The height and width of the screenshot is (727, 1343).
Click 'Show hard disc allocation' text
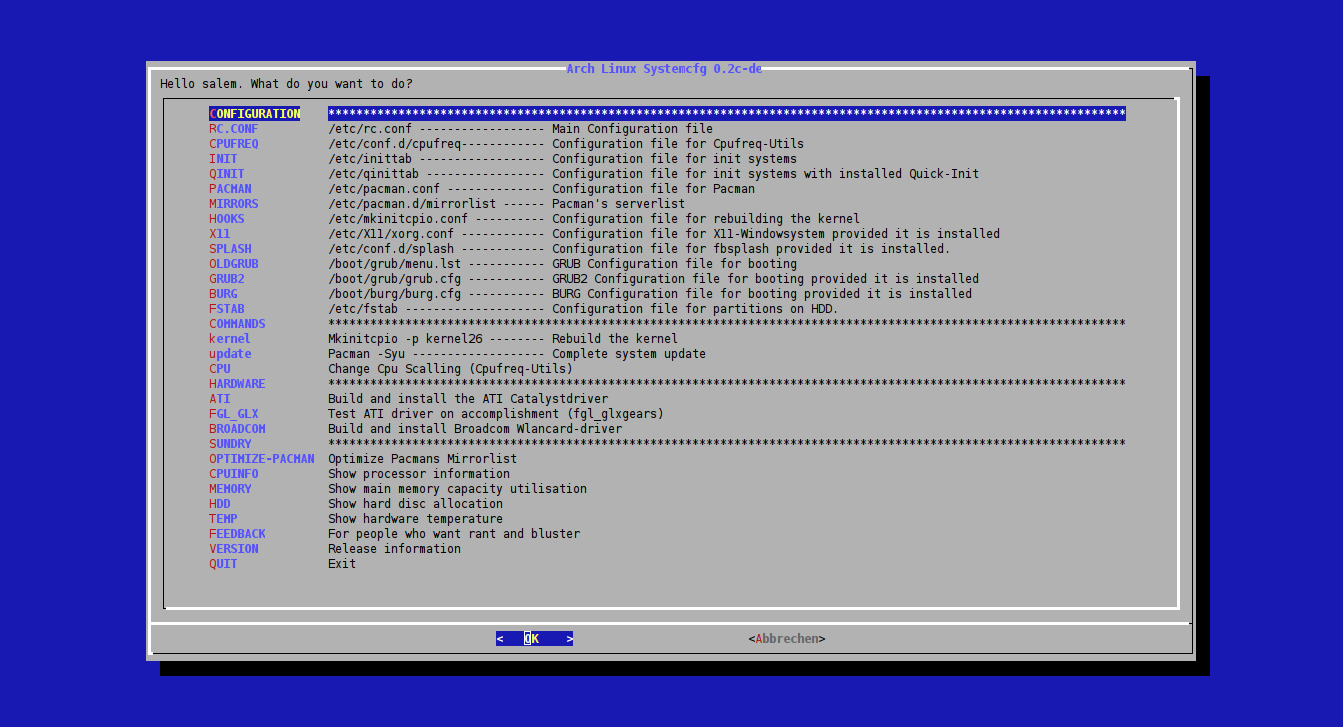coord(415,504)
